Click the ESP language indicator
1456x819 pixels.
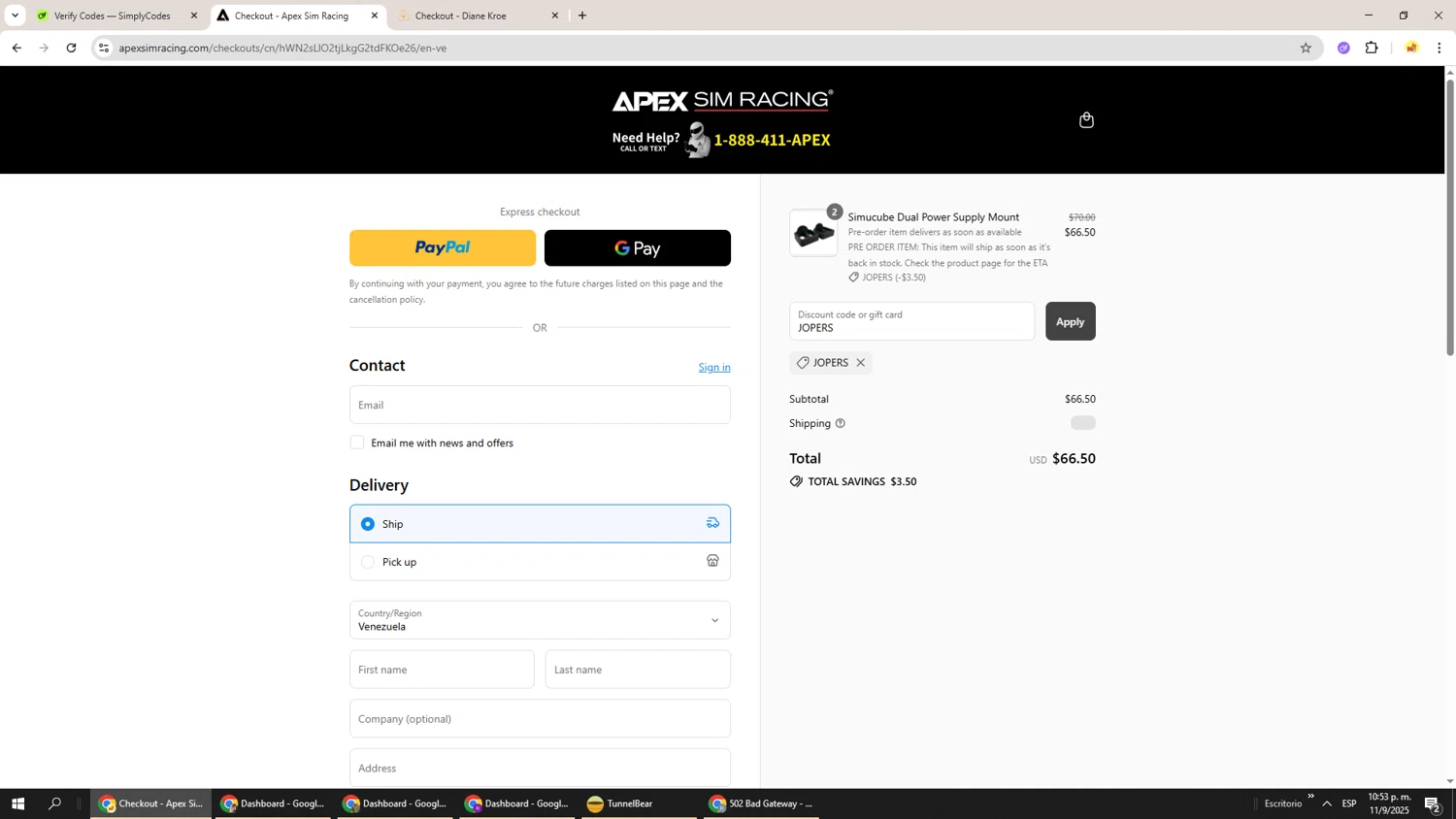click(1349, 803)
